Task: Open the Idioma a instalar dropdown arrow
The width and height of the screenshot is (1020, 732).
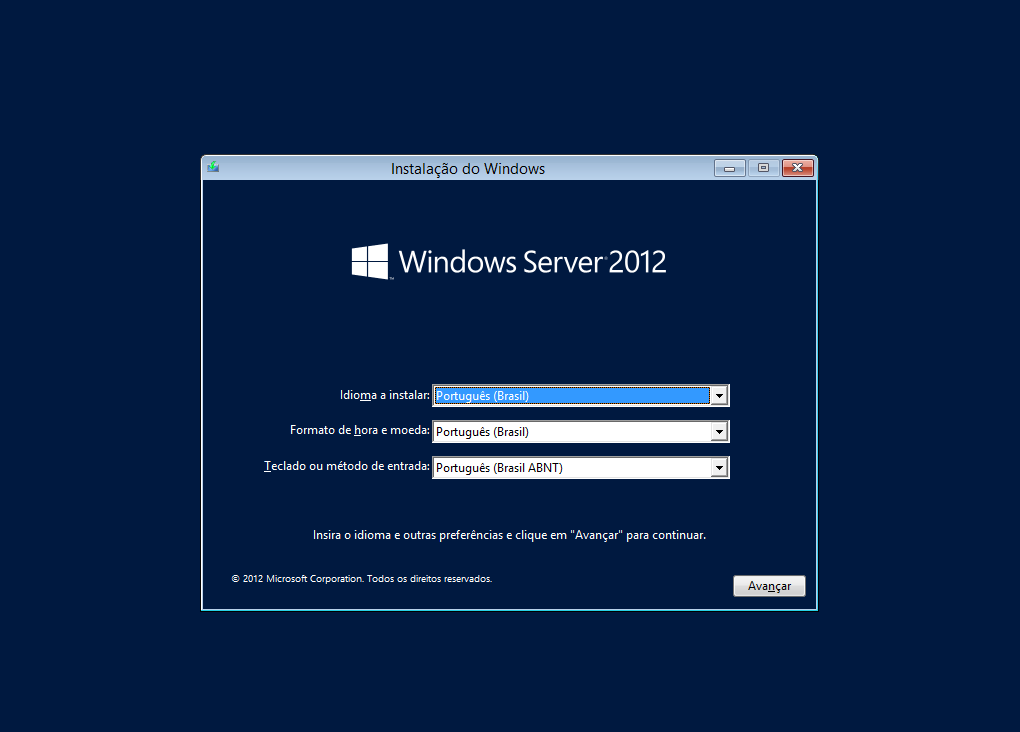Action: click(x=719, y=396)
